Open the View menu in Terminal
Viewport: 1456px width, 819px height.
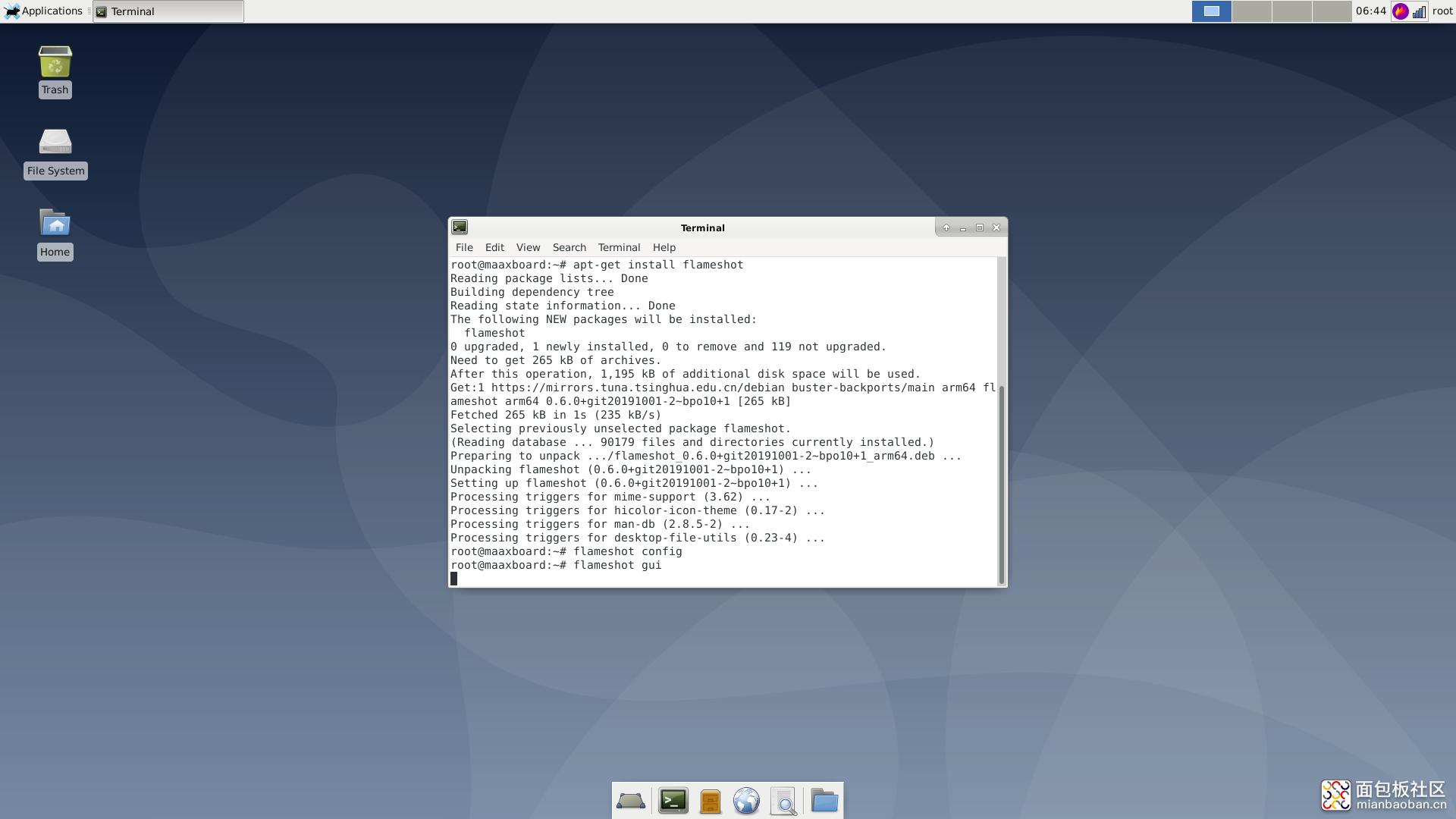coord(528,247)
